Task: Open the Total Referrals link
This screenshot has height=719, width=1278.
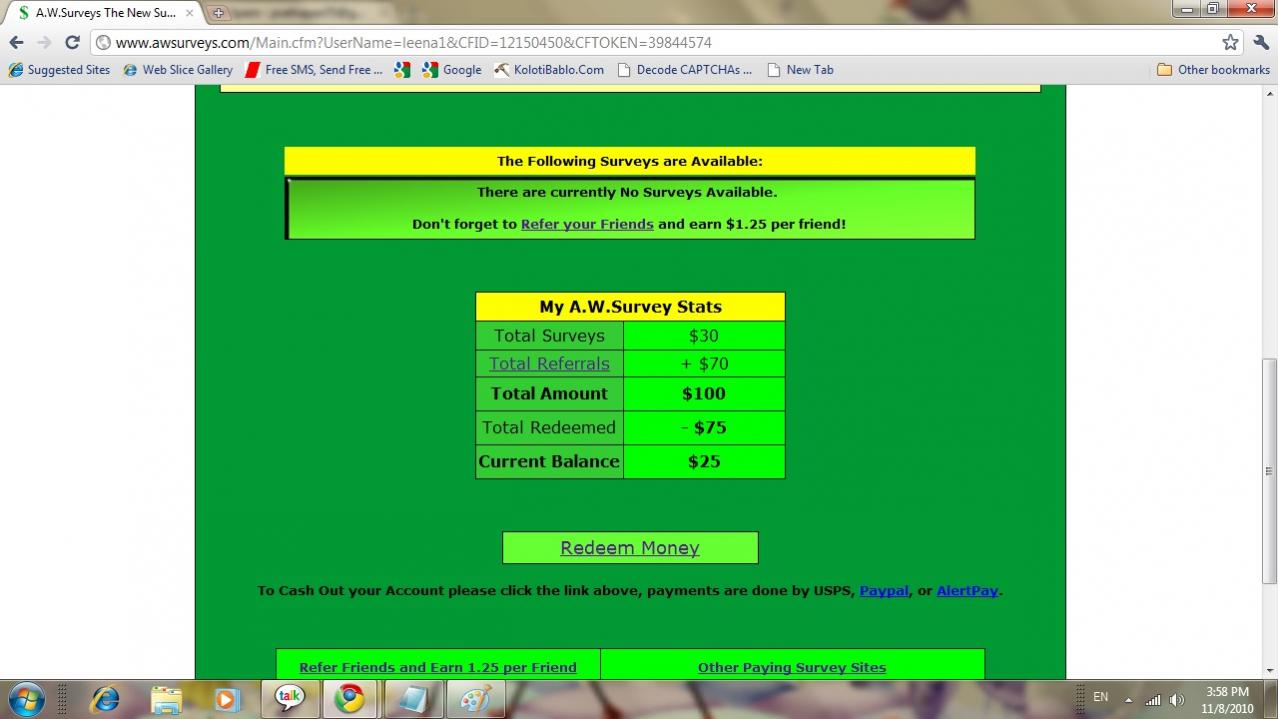Action: point(549,364)
